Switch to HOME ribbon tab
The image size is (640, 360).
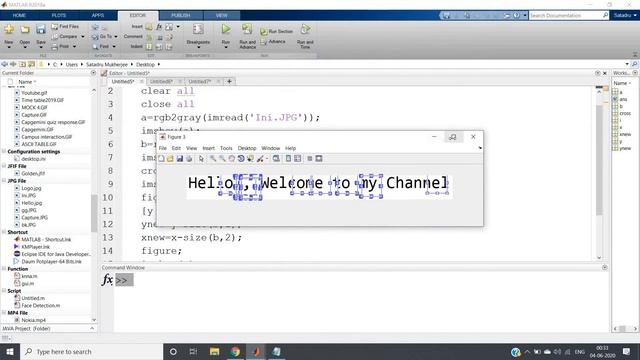click(x=19, y=16)
